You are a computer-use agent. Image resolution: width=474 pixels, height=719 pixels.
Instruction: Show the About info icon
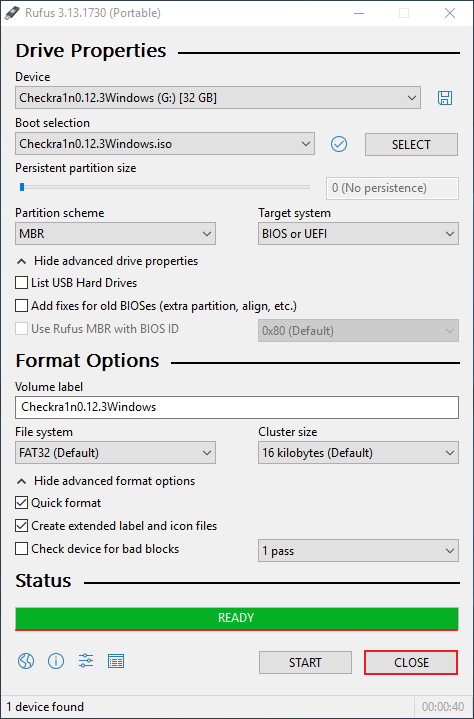[x=56, y=661]
